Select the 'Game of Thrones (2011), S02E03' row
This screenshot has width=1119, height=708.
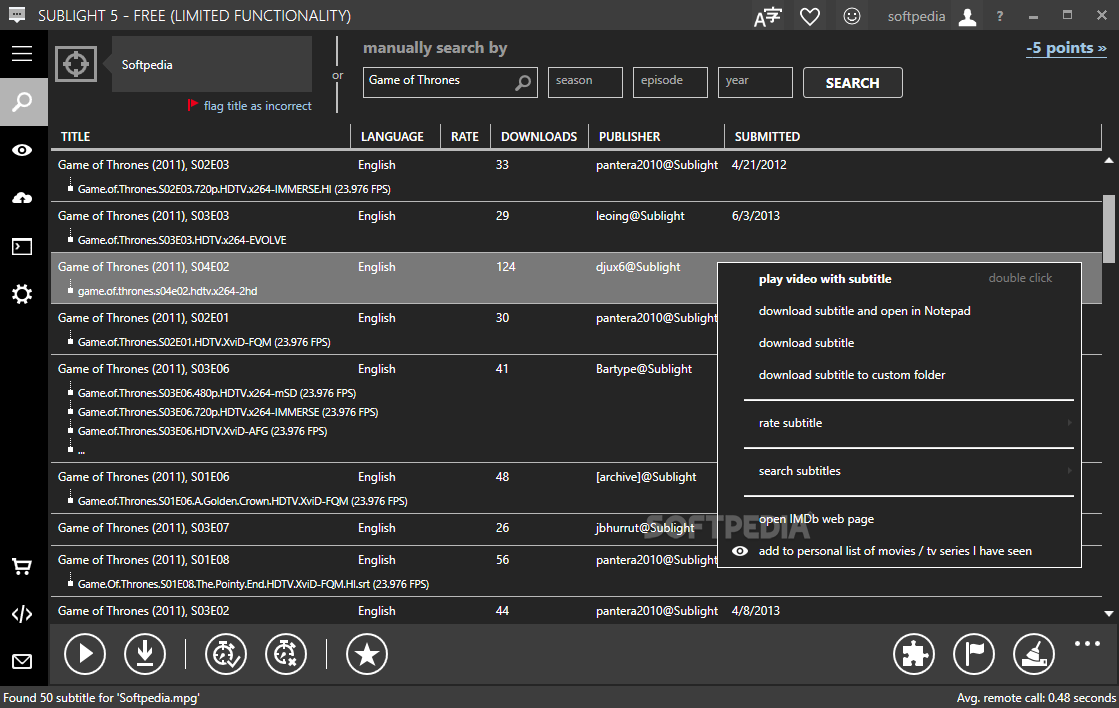(x=576, y=176)
